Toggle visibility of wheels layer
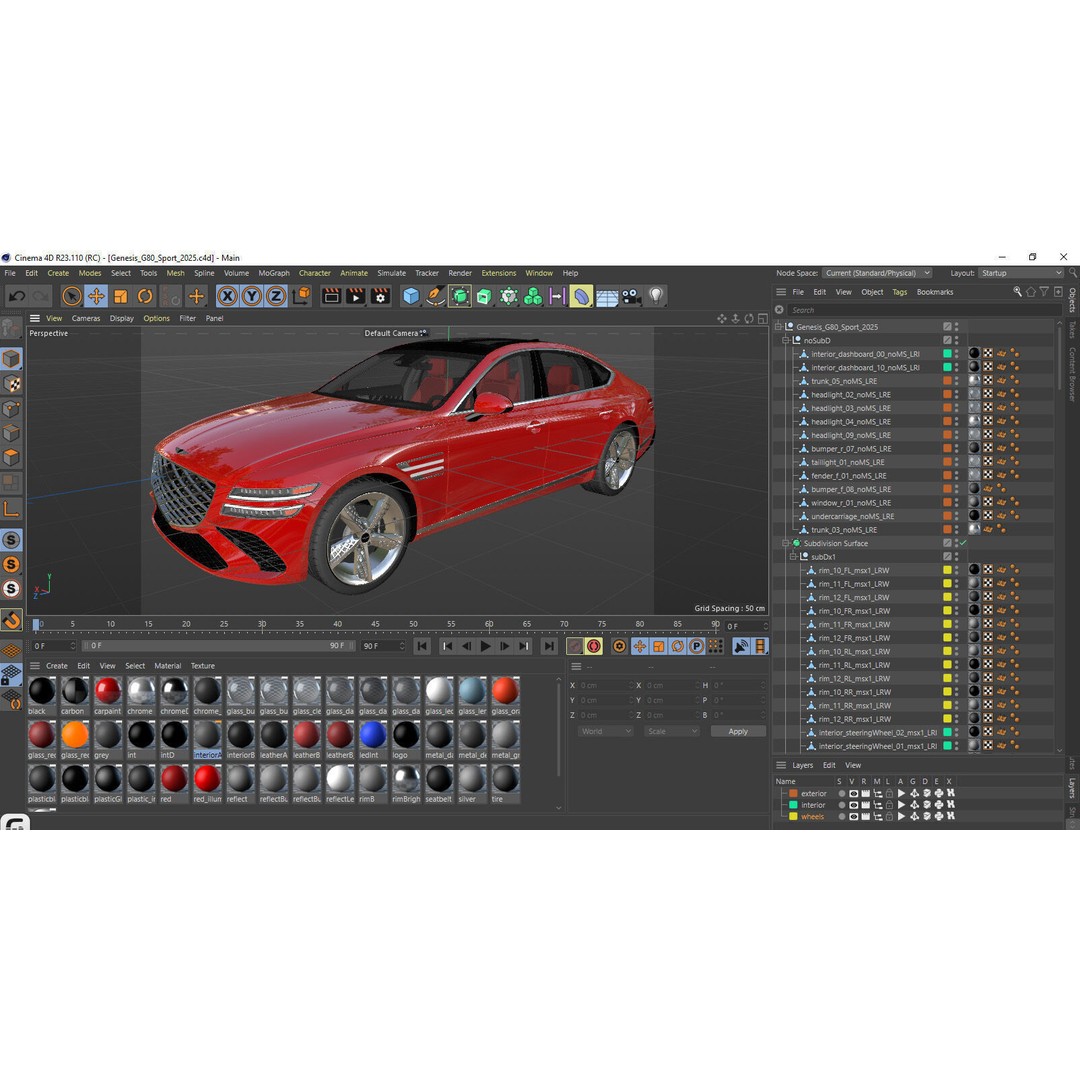 (853, 816)
